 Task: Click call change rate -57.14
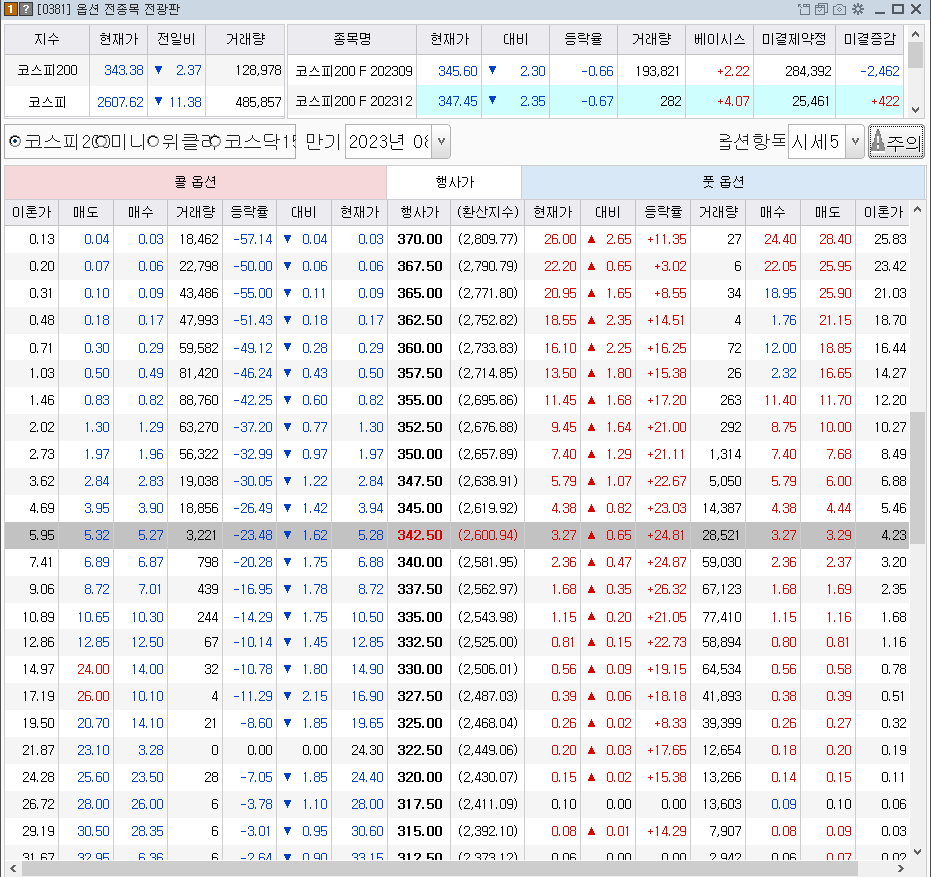coord(252,239)
